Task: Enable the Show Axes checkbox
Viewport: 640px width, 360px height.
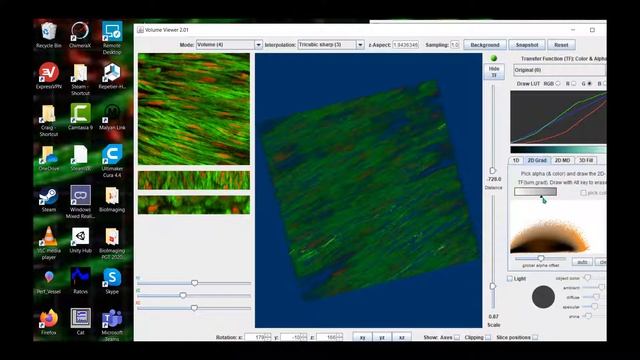Action: pyautogui.click(x=457, y=337)
